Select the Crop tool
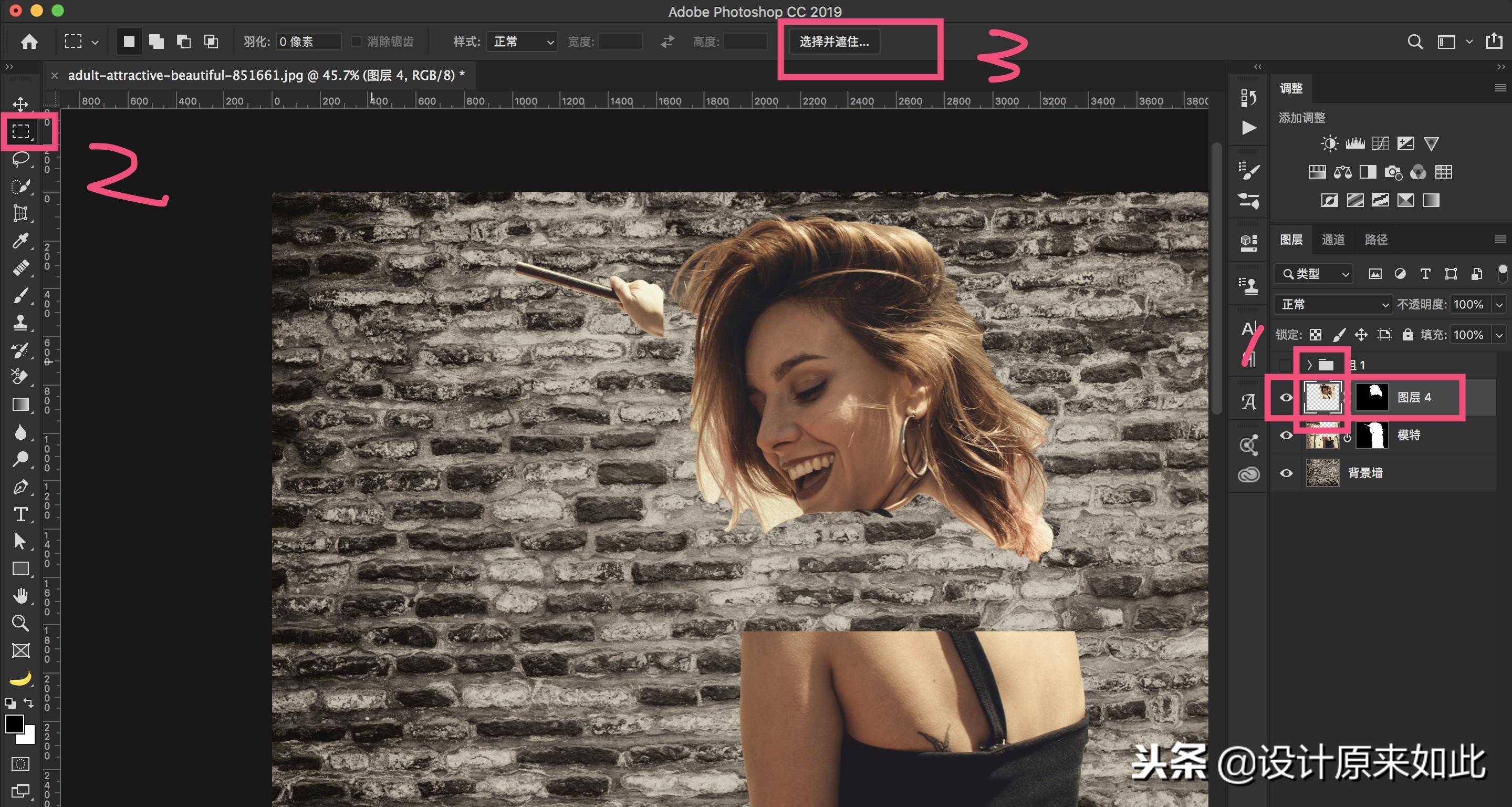The height and width of the screenshot is (807, 1512). tap(20, 213)
